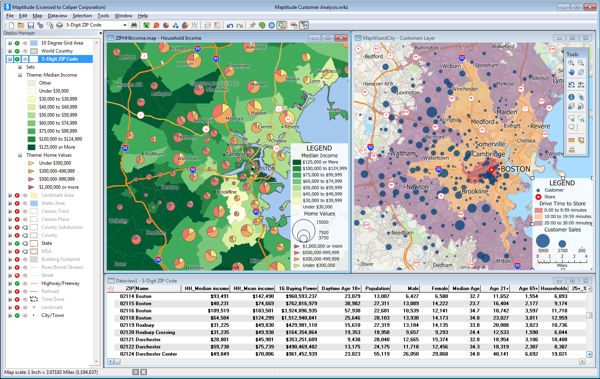Hide the City/Town layer
This screenshot has height=379, width=600.
click(17, 315)
